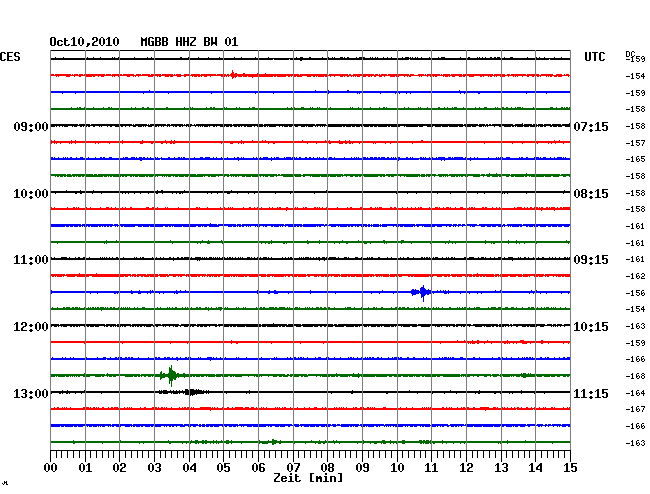Click minute tick label 02 on time axis

(x=119, y=468)
